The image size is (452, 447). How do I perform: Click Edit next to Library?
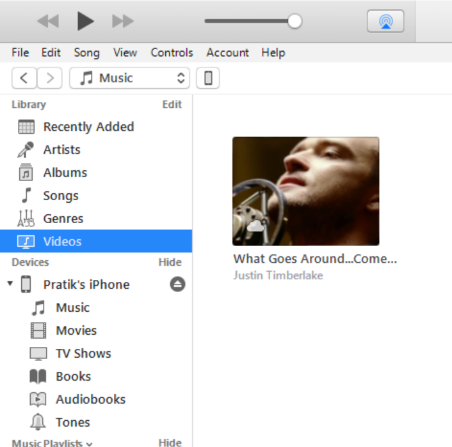[x=172, y=104]
